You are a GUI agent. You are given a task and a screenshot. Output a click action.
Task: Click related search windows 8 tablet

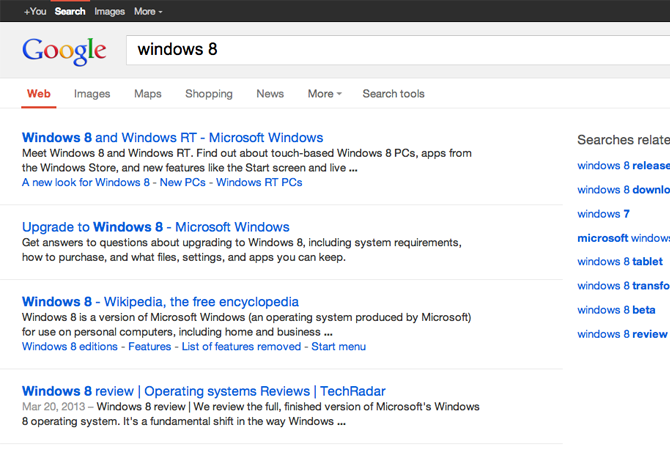click(x=620, y=262)
